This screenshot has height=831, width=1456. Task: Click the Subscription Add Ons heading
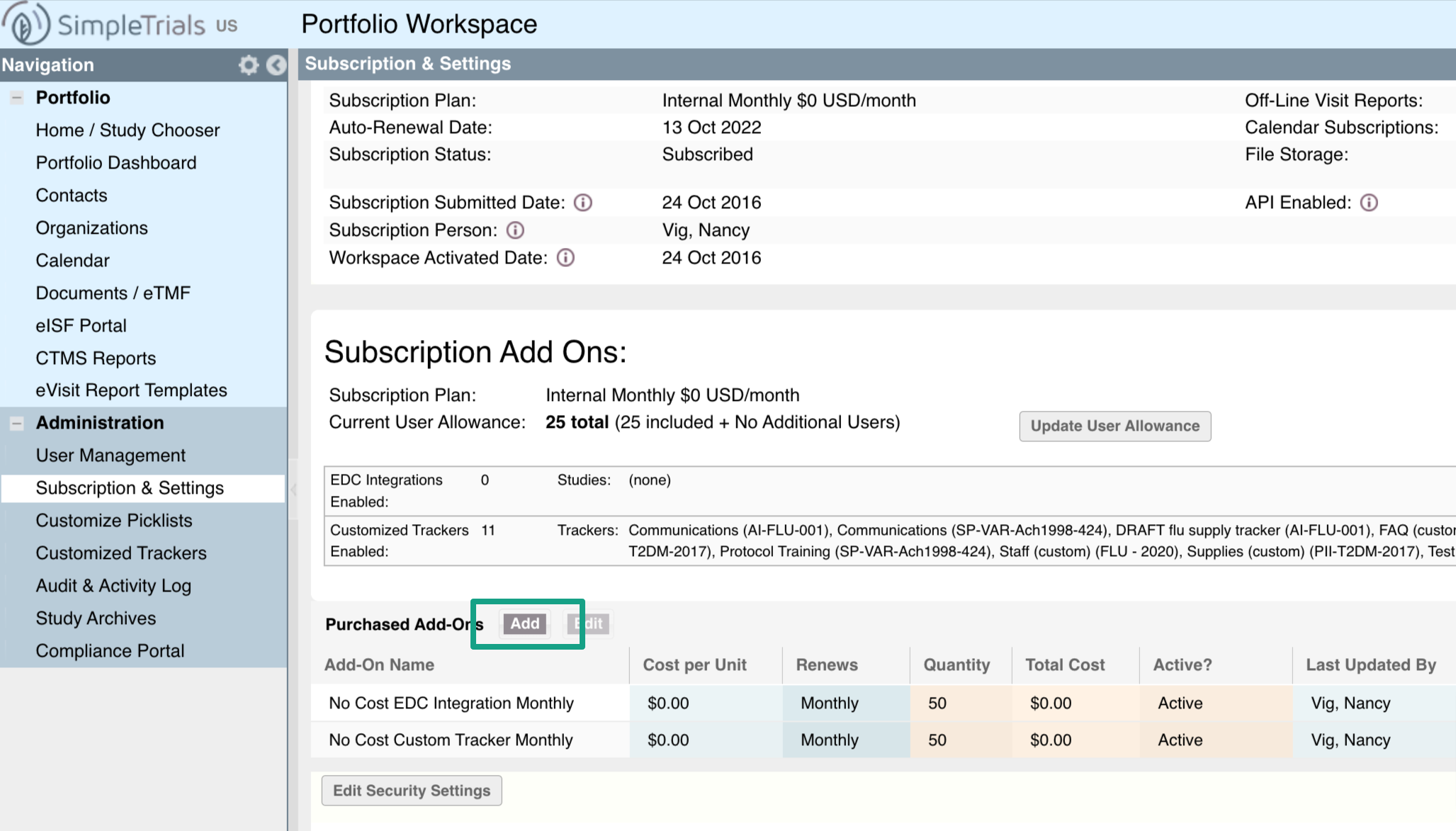[x=475, y=352]
